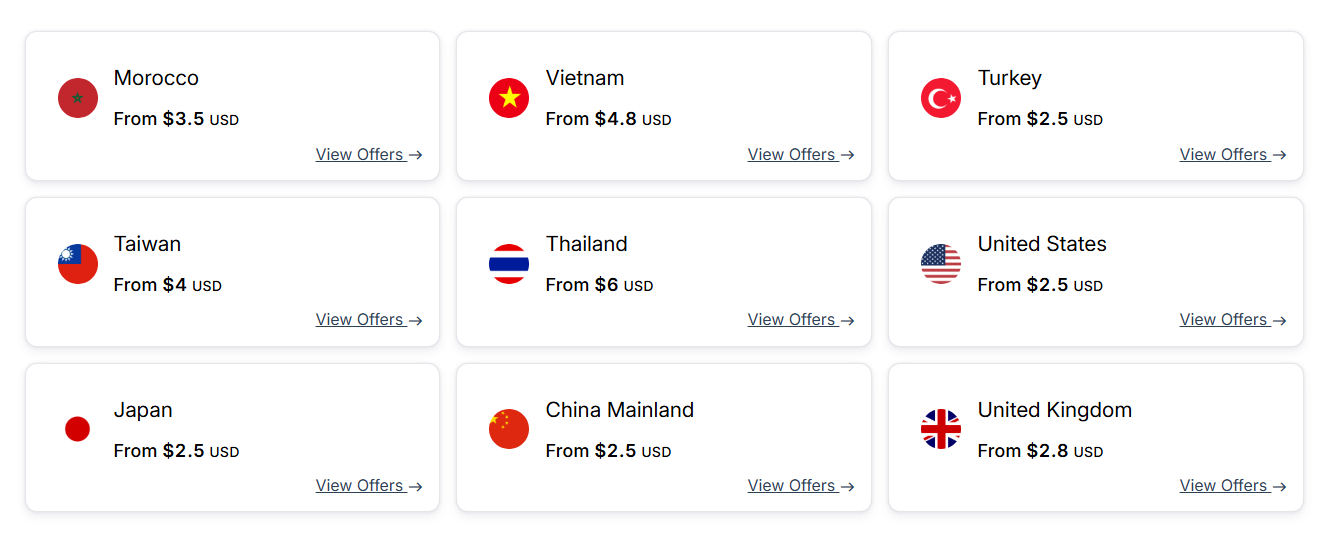This screenshot has width=1332, height=539.
Task: Select the Thailand card title
Action: tap(587, 244)
